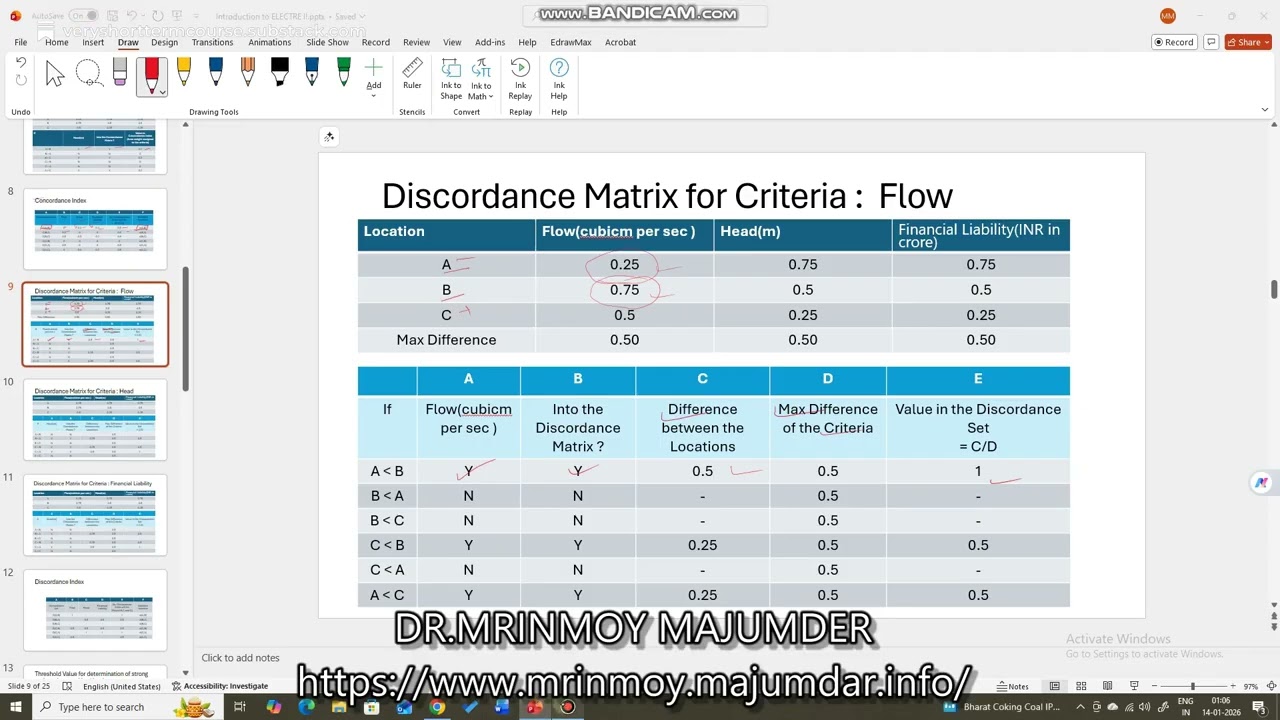Open Ink Help

[x=559, y=78]
